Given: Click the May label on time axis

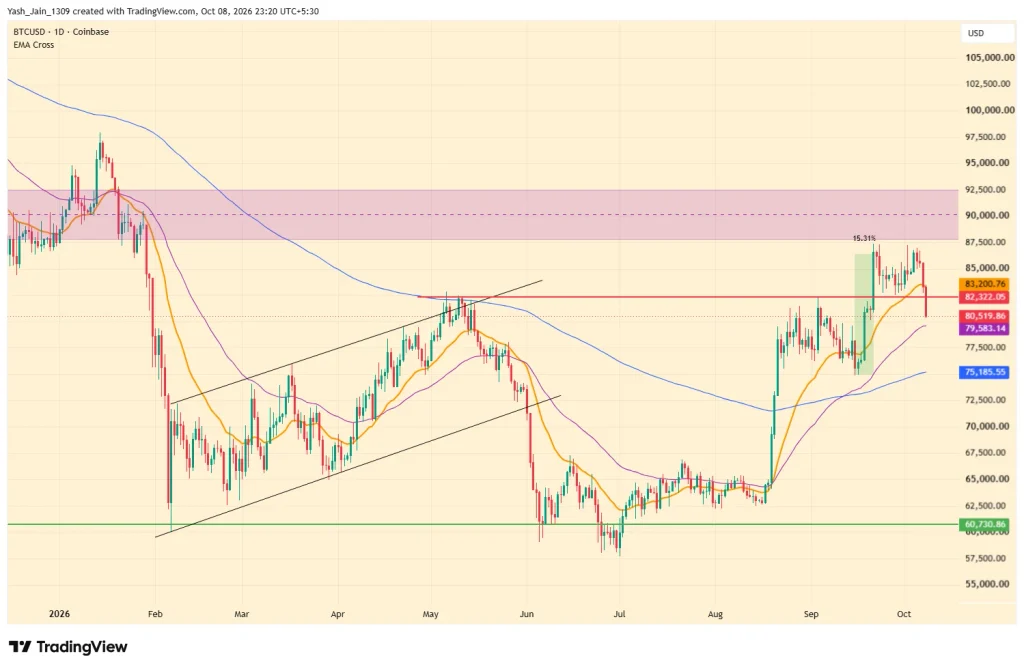Looking at the screenshot, I should pos(431,614).
